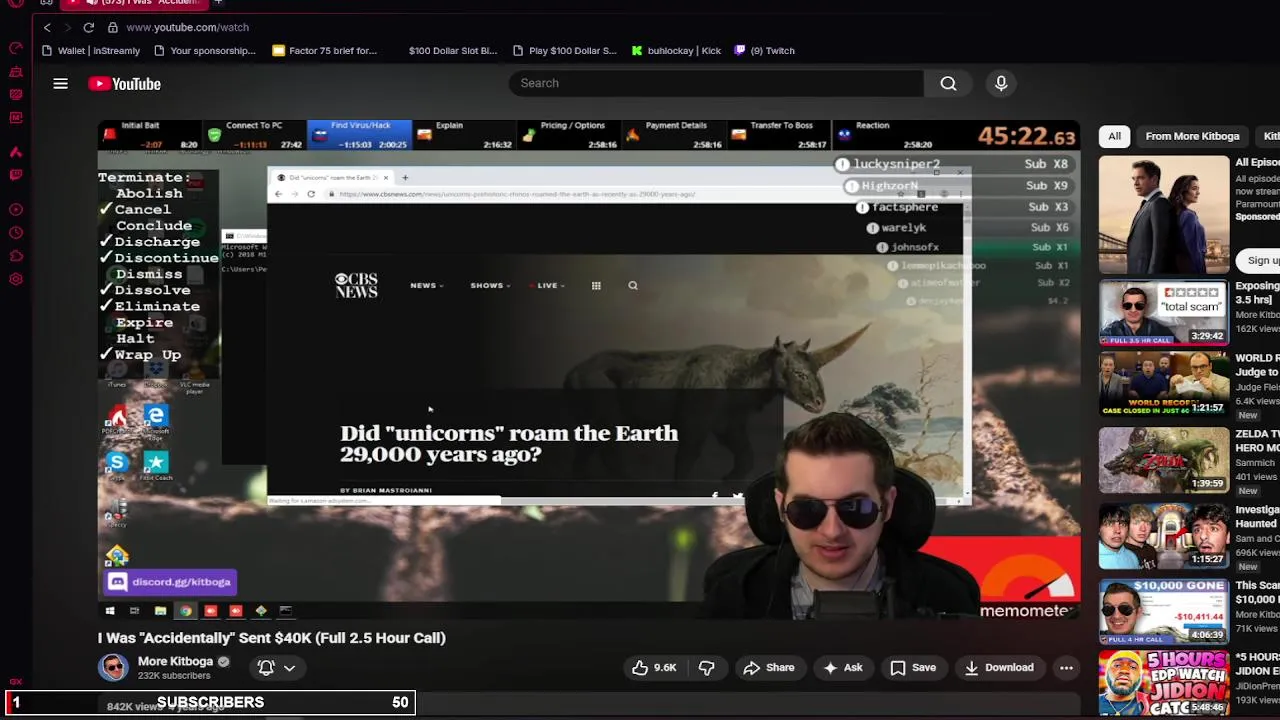Image resolution: width=1280 pixels, height=720 pixels.
Task: Go back with the browser back arrow
Action: [47, 27]
